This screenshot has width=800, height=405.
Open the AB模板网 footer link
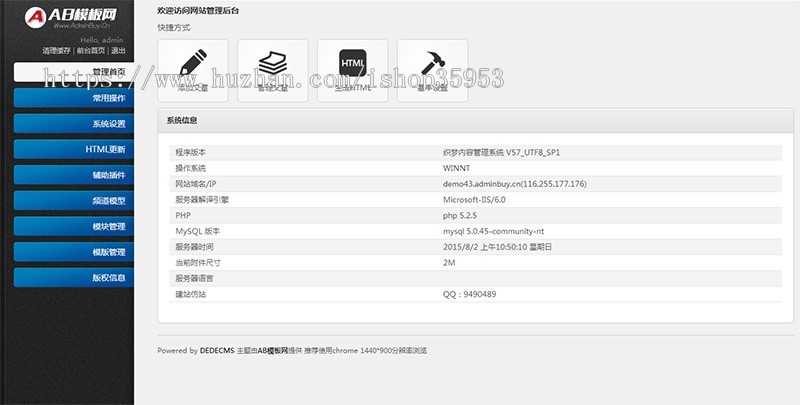(272, 350)
